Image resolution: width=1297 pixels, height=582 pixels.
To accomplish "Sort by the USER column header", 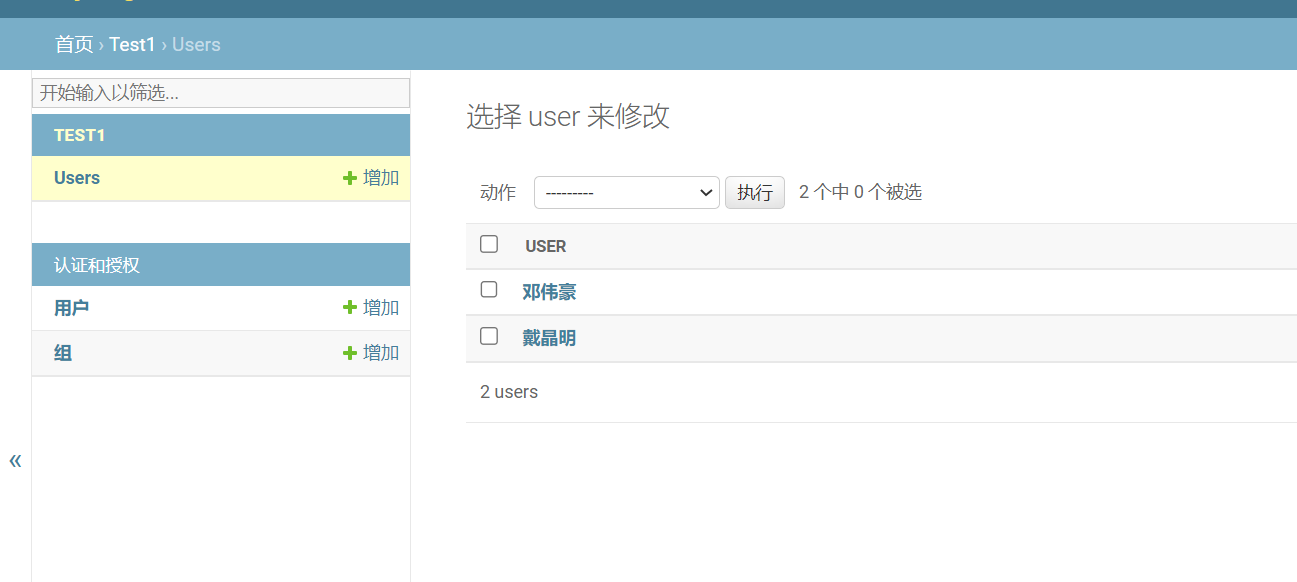I will tap(546, 246).
